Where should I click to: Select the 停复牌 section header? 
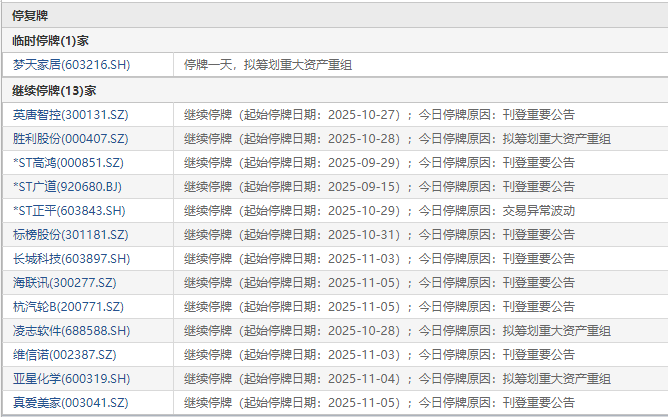30,16
